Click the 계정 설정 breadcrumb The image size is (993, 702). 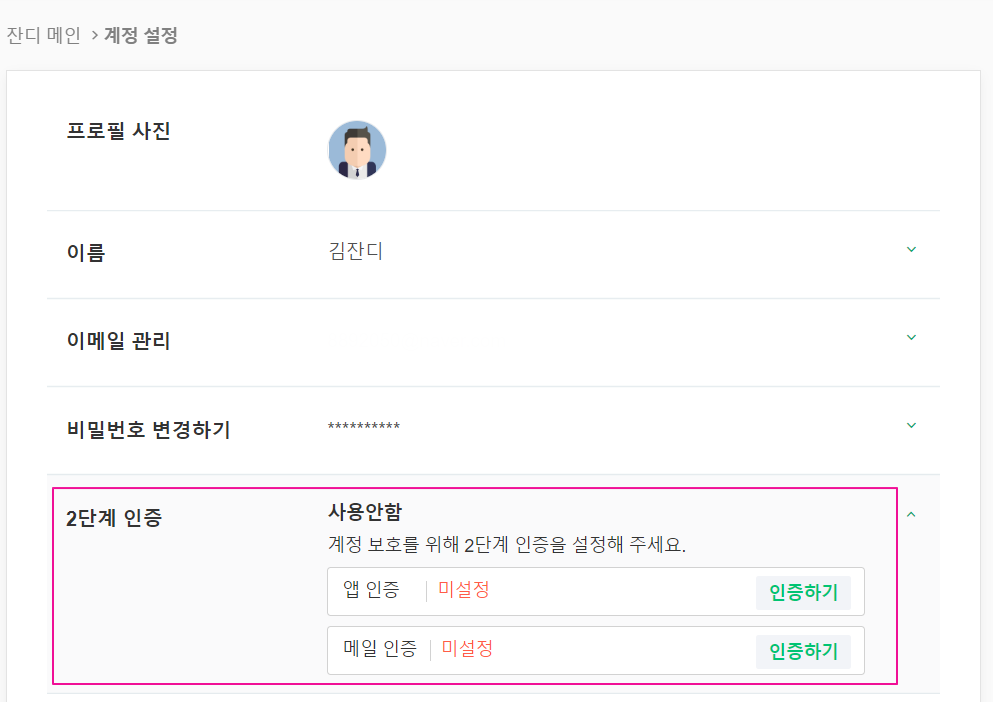141,36
